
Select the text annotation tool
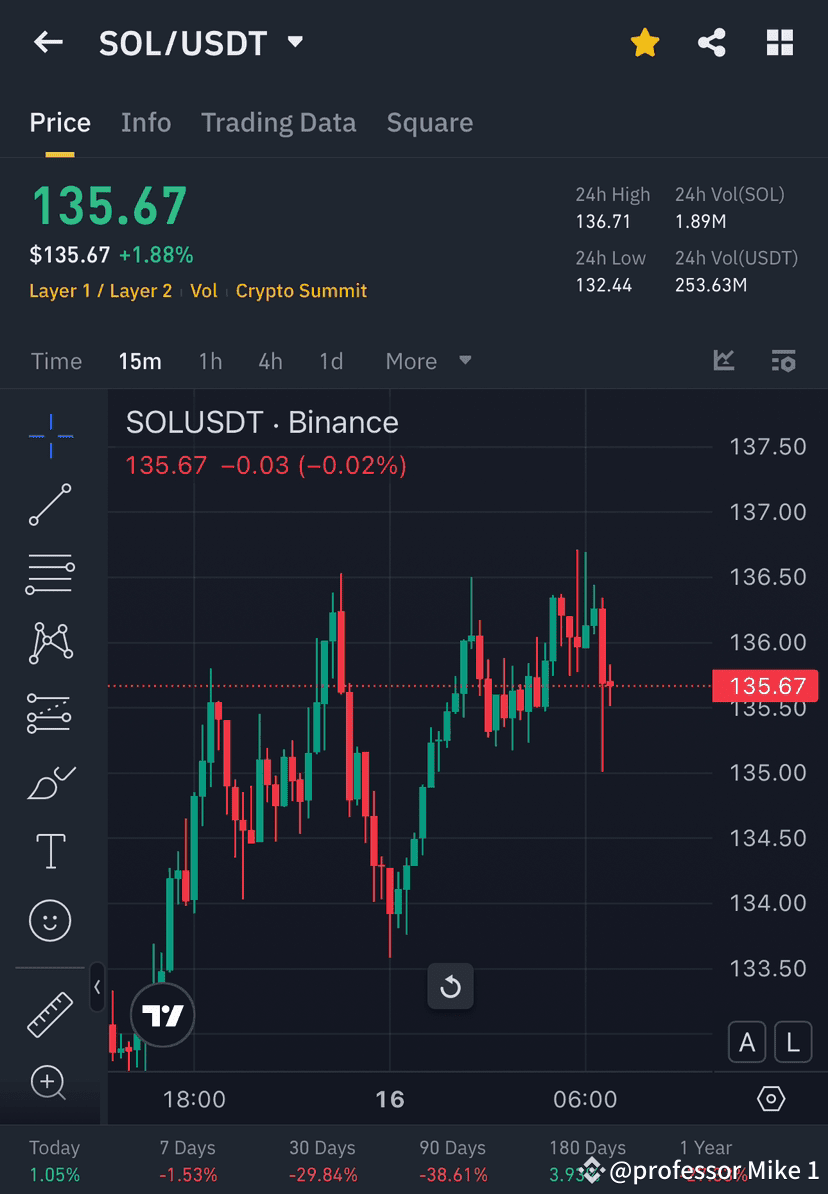(50, 850)
